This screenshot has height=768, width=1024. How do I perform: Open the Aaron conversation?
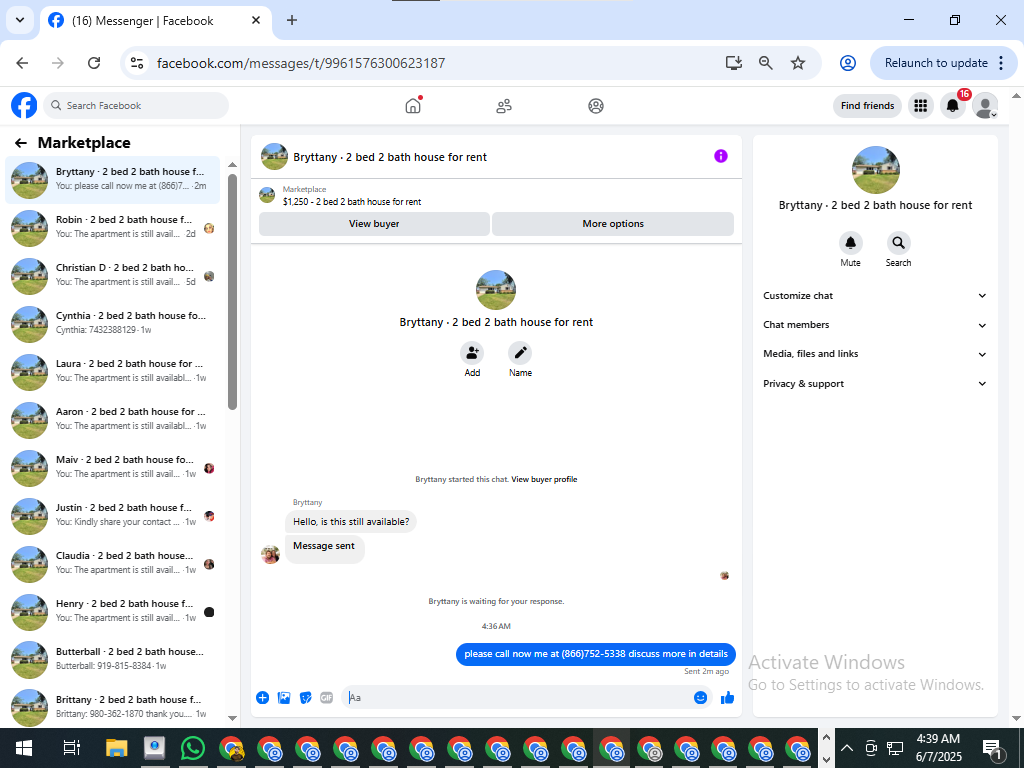(x=112, y=419)
